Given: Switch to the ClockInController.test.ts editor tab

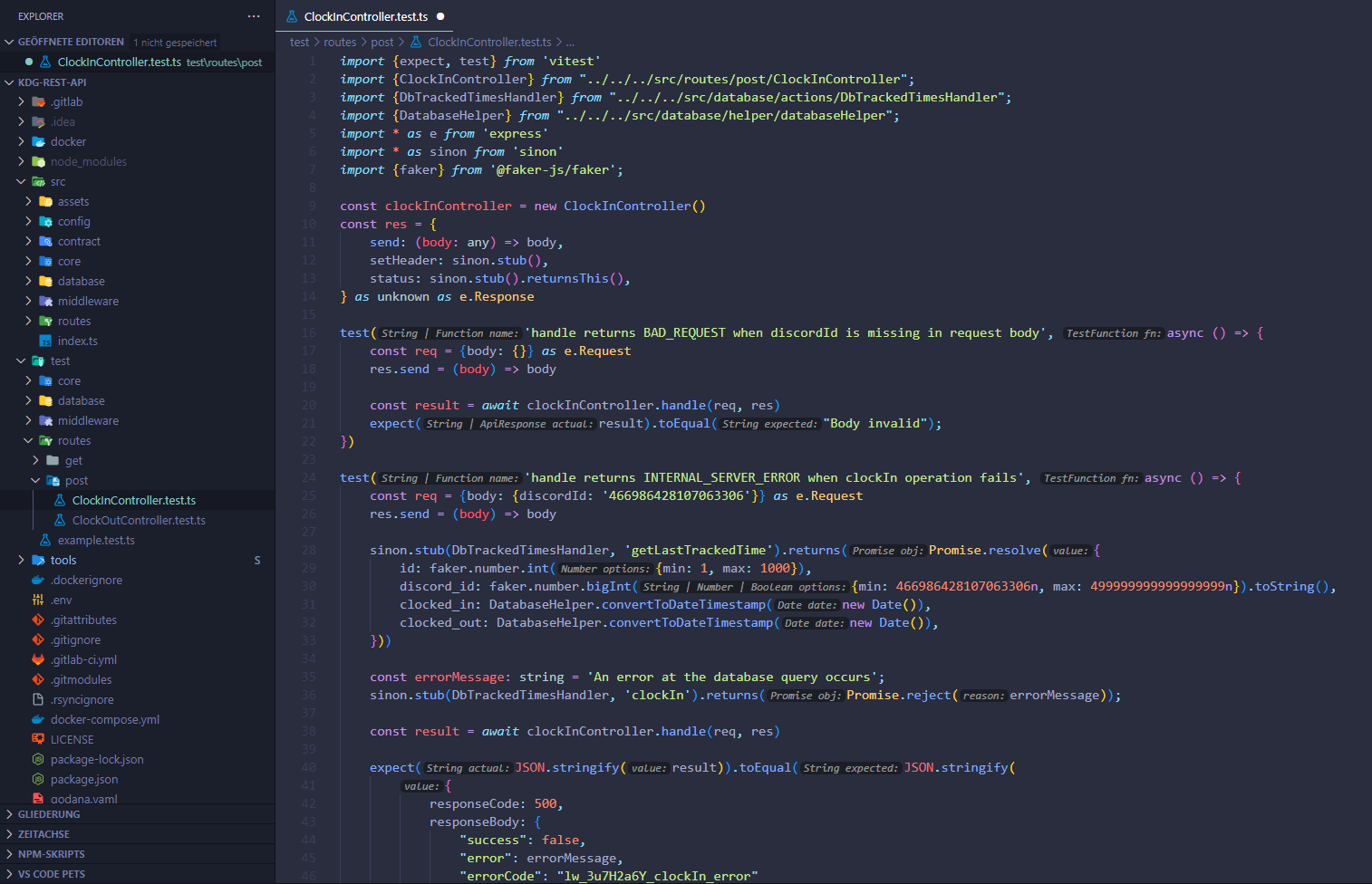Looking at the screenshot, I should point(365,16).
